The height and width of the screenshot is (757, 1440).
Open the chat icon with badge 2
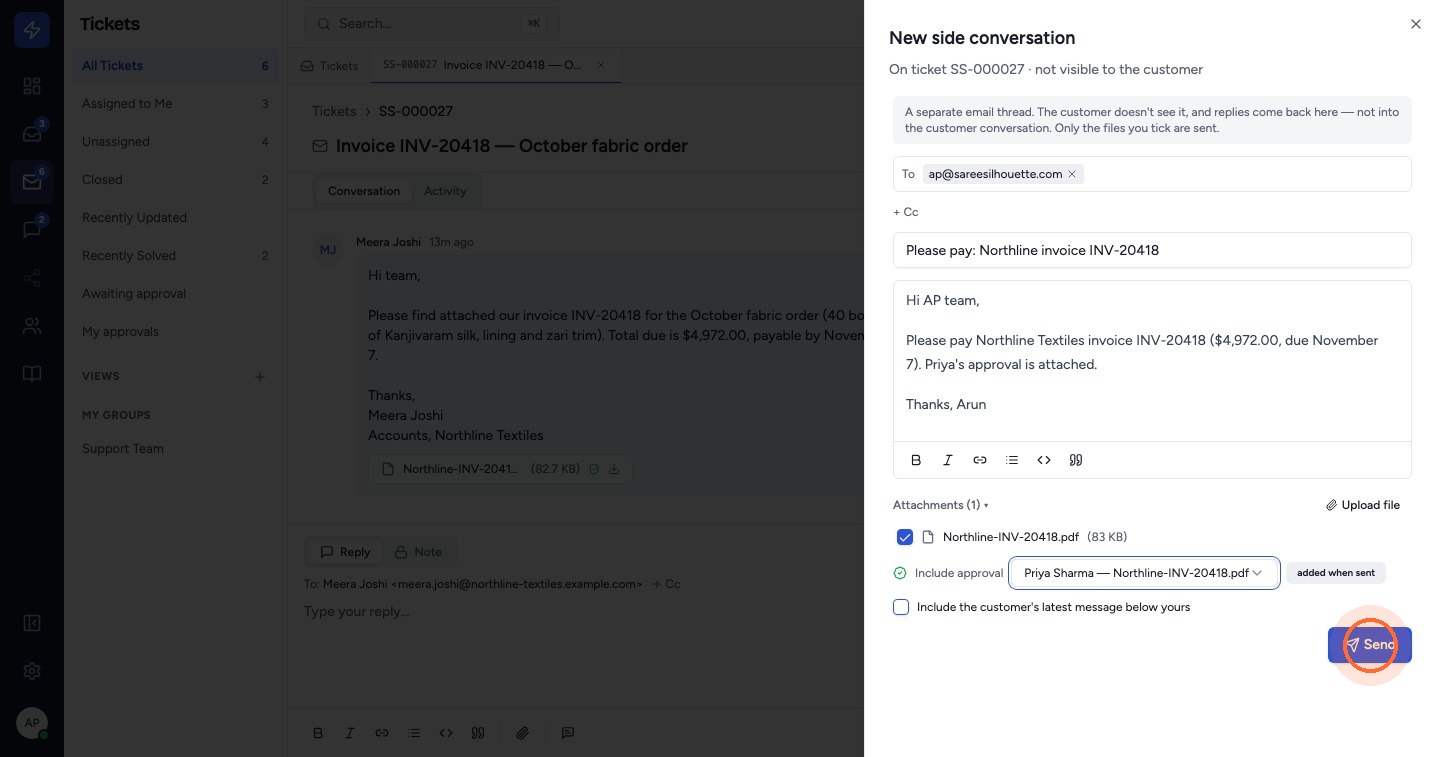coord(32,230)
